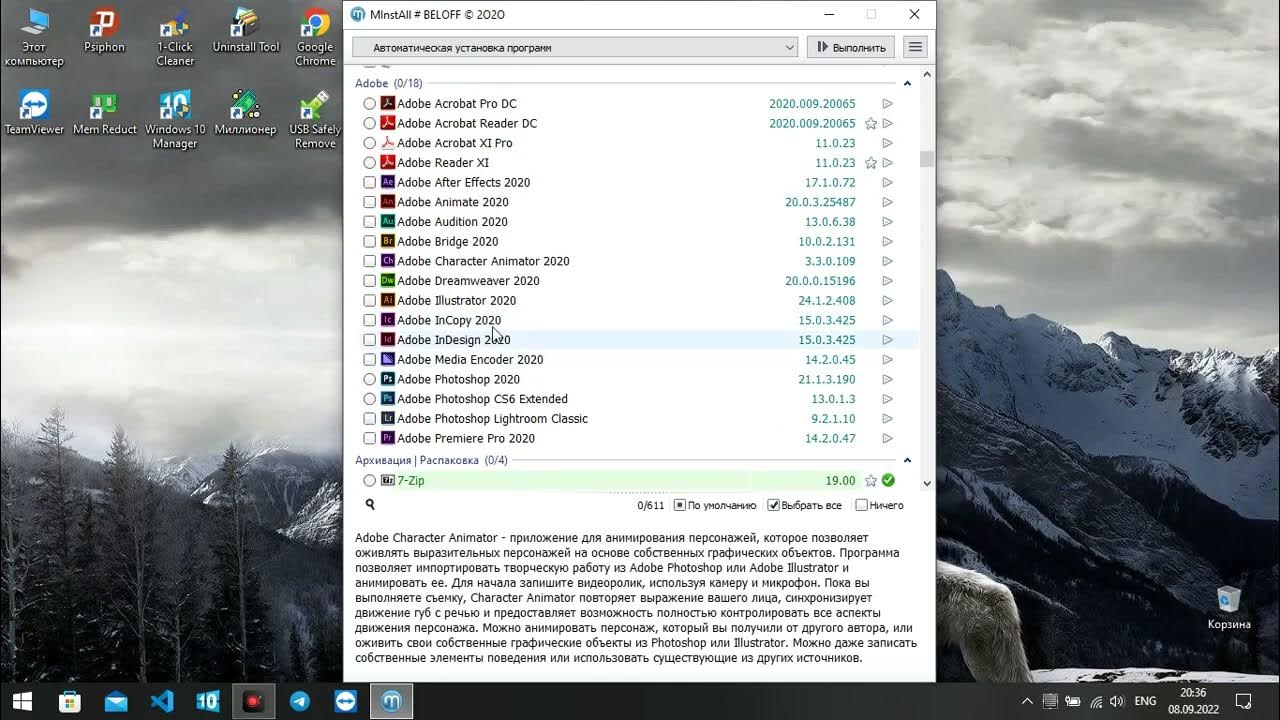This screenshot has width=1280, height=720.
Task: Collapse the 'Архивация | Распаковка' section
Action: [x=907, y=461]
